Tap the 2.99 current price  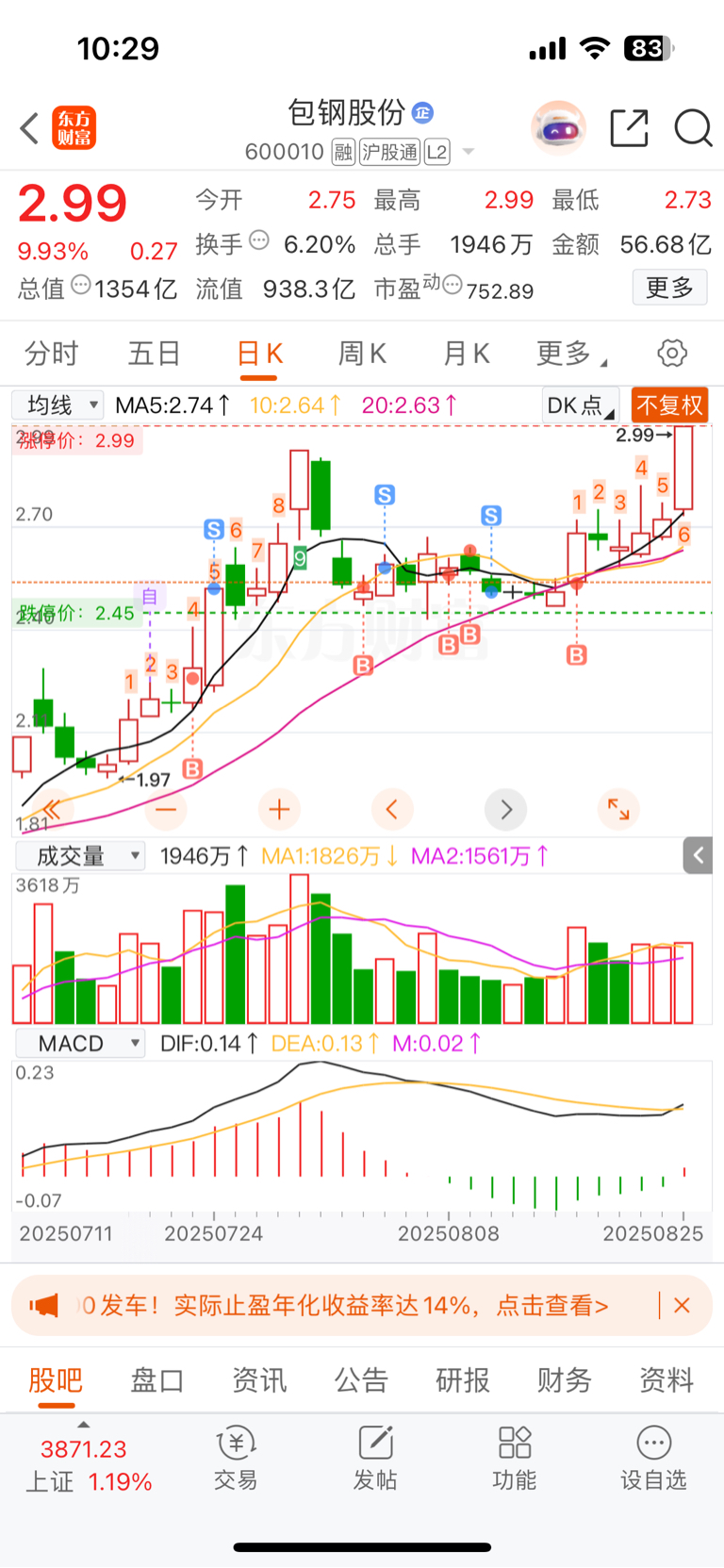point(73,204)
